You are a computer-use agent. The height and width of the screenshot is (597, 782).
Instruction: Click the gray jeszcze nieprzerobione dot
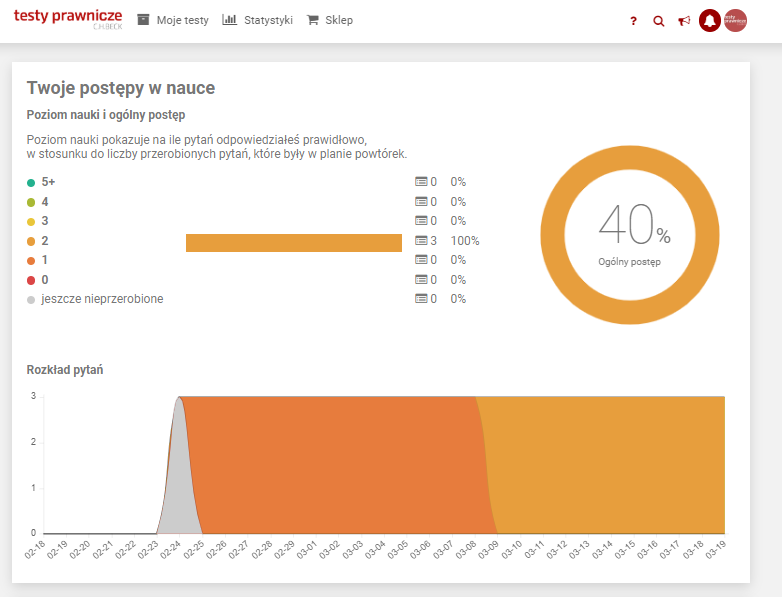click(31, 300)
